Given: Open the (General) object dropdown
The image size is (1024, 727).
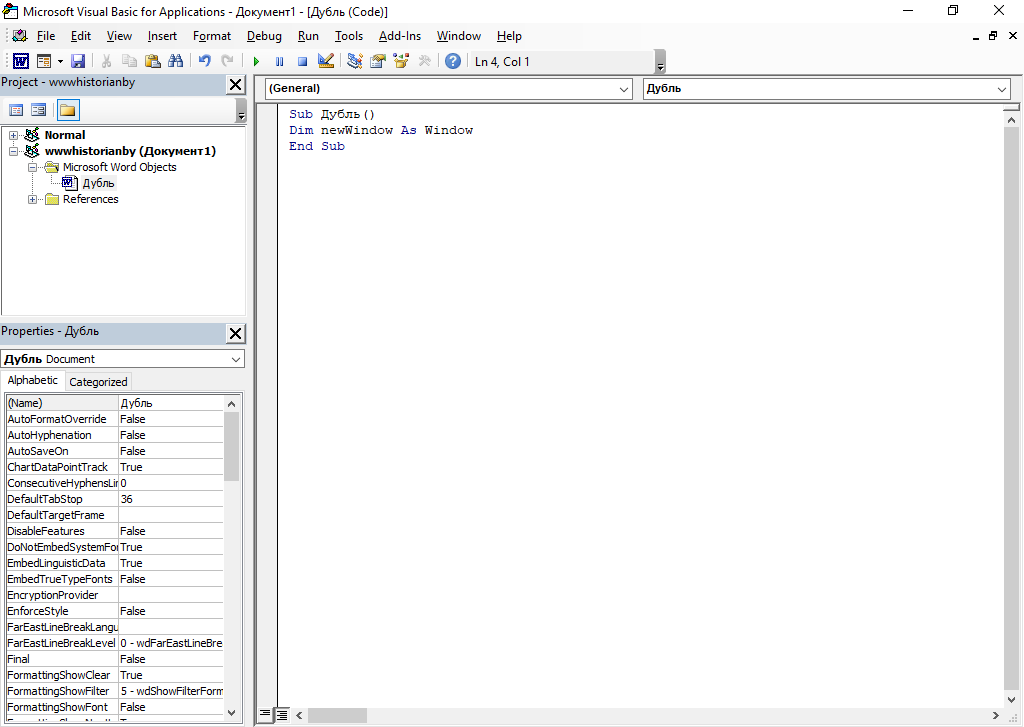Looking at the screenshot, I should pyautogui.click(x=624, y=89).
